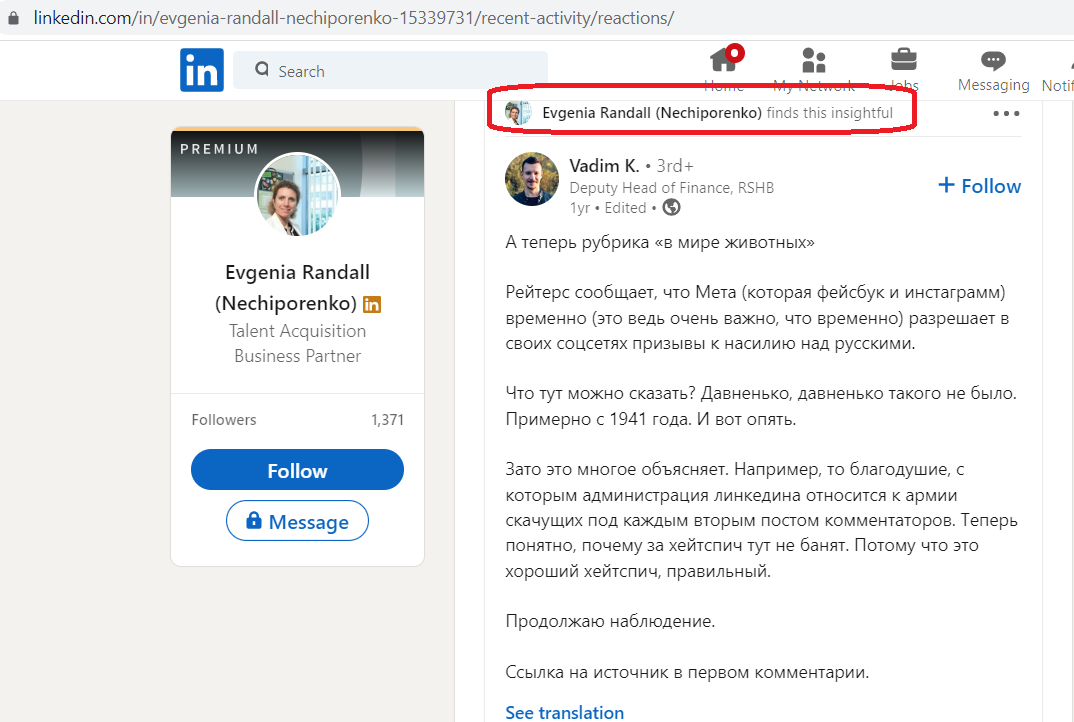The height and width of the screenshot is (722, 1074).
Task: Open the Messaging speech bubble icon
Action: (x=993, y=61)
